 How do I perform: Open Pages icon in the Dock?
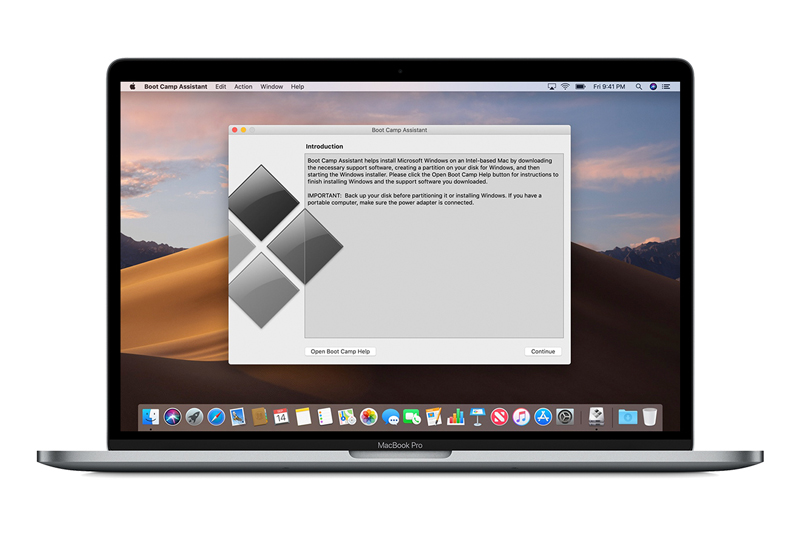point(434,417)
